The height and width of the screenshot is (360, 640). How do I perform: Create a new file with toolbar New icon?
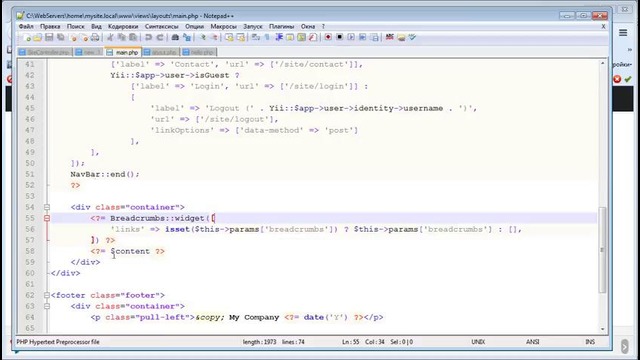(x=27, y=38)
